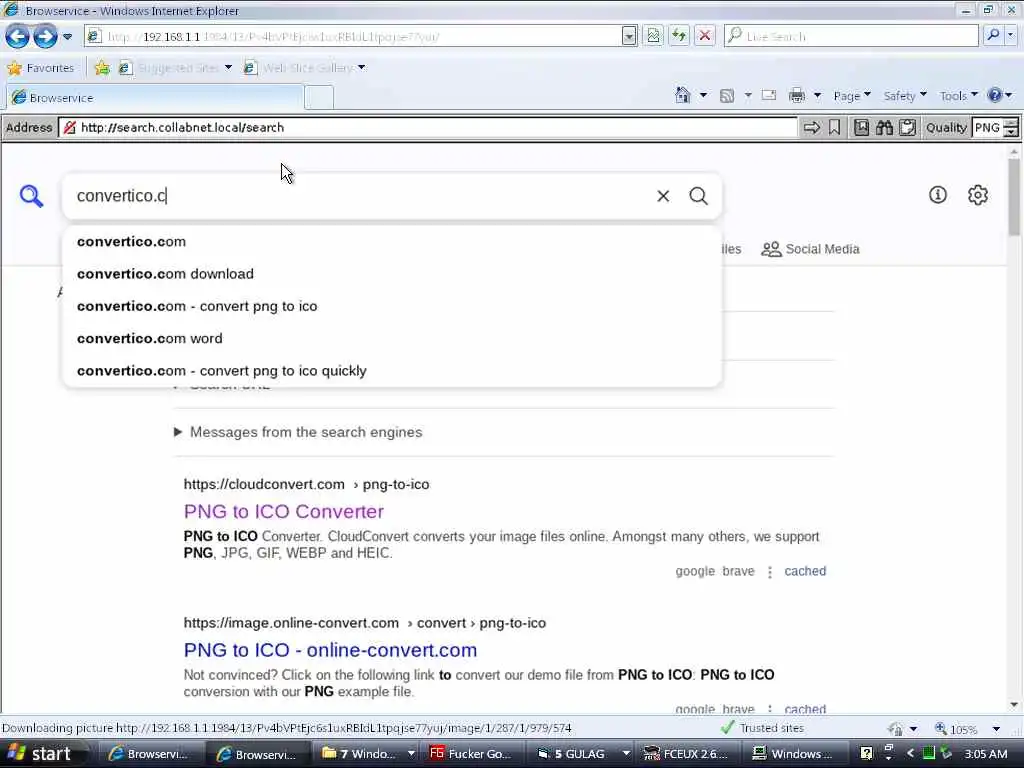Open the search info (i) icon
This screenshot has height=768, width=1024.
tap(938, 195)
